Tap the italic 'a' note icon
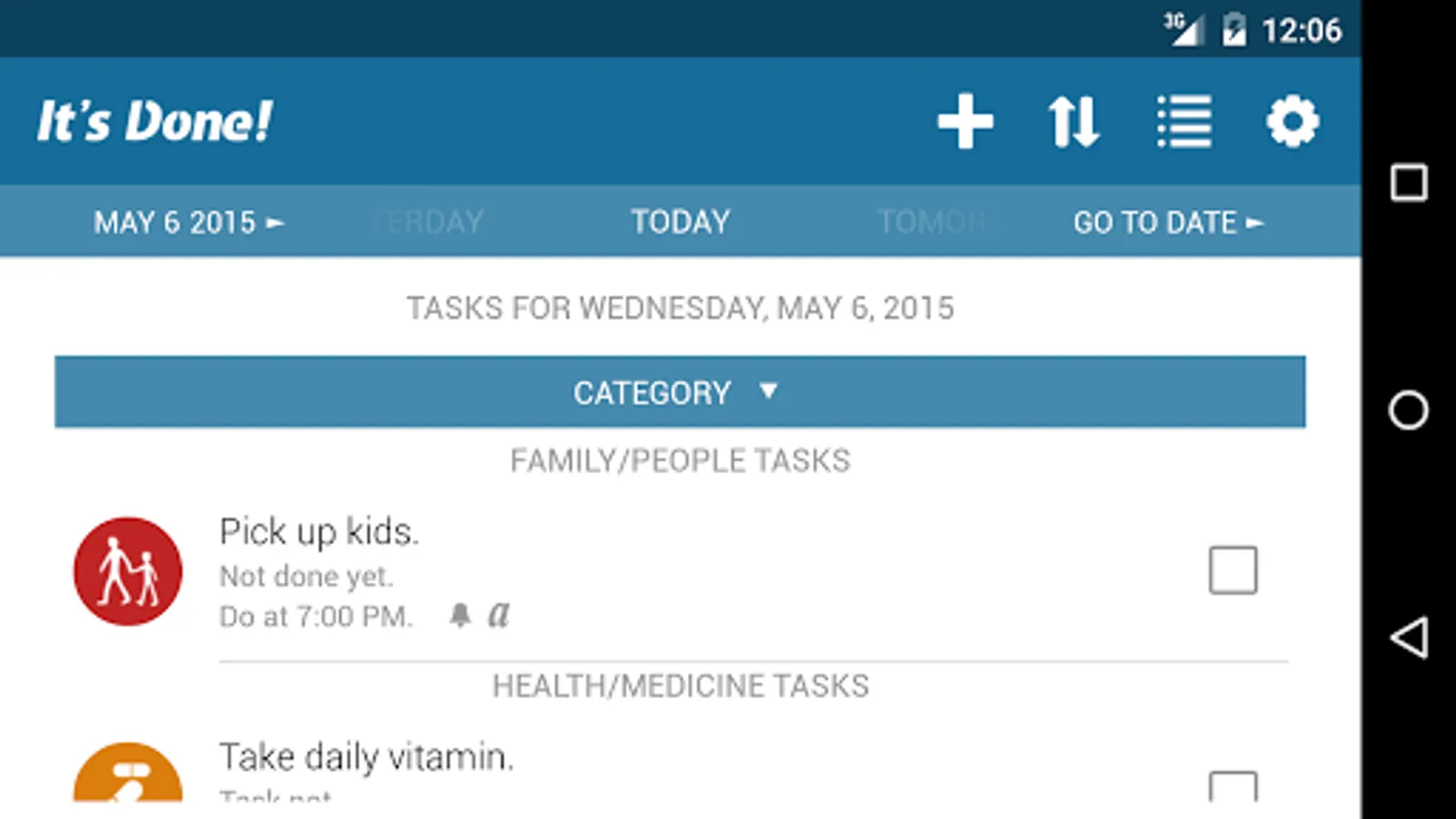 [x=499, y=615]
